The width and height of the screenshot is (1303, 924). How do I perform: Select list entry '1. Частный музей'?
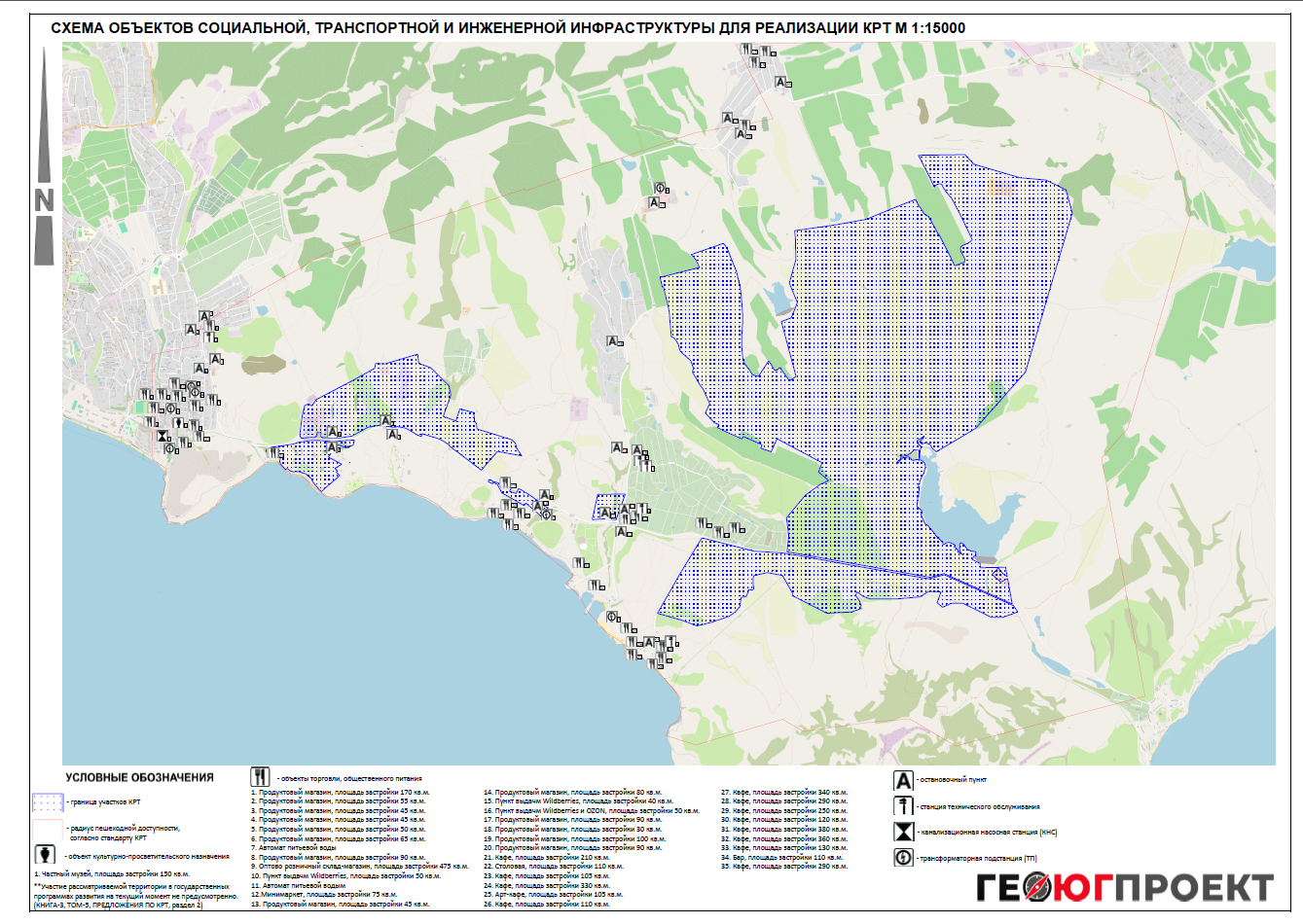[x=112, y=874]
